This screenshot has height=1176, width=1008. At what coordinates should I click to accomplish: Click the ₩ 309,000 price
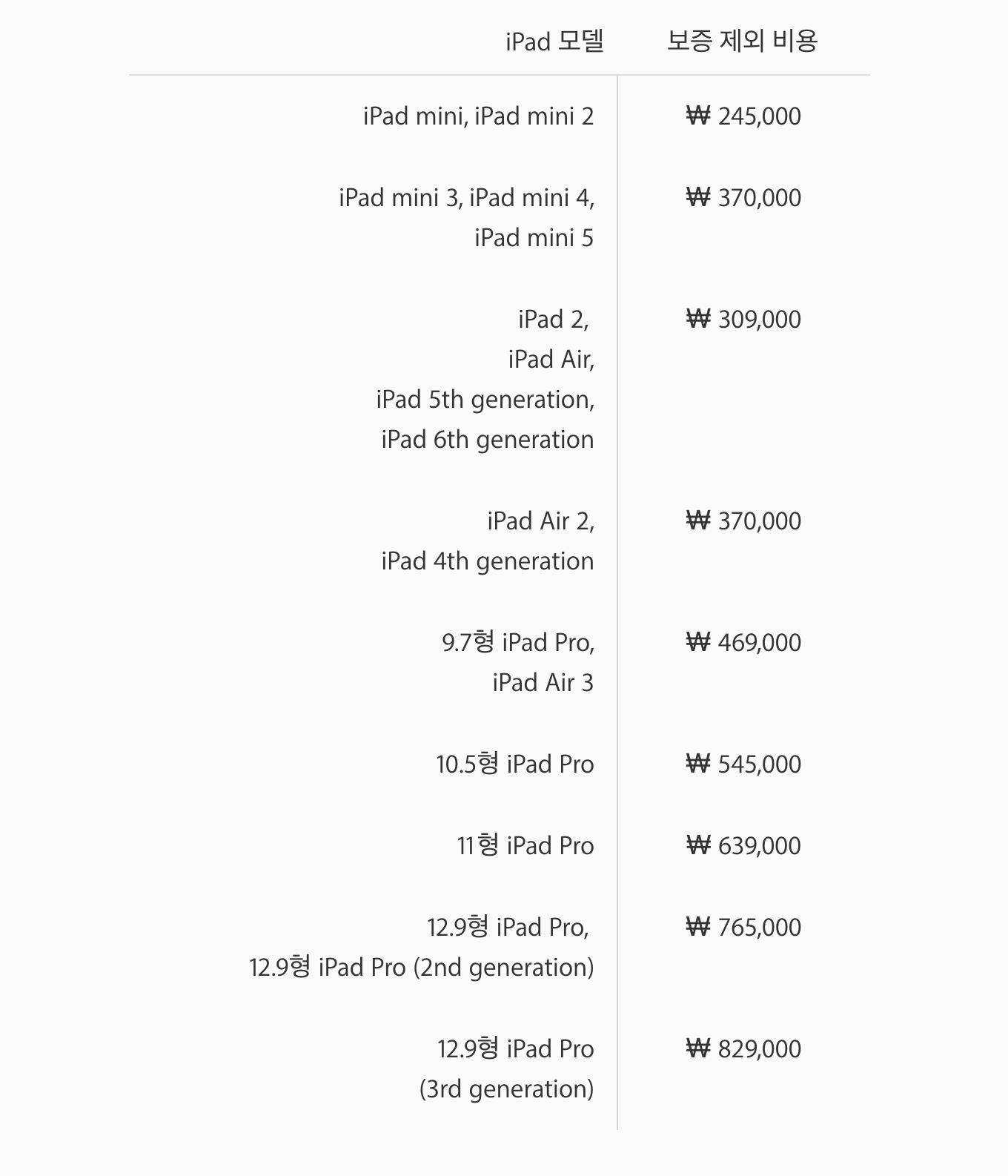pyautogui.click(x=743, y=320)
